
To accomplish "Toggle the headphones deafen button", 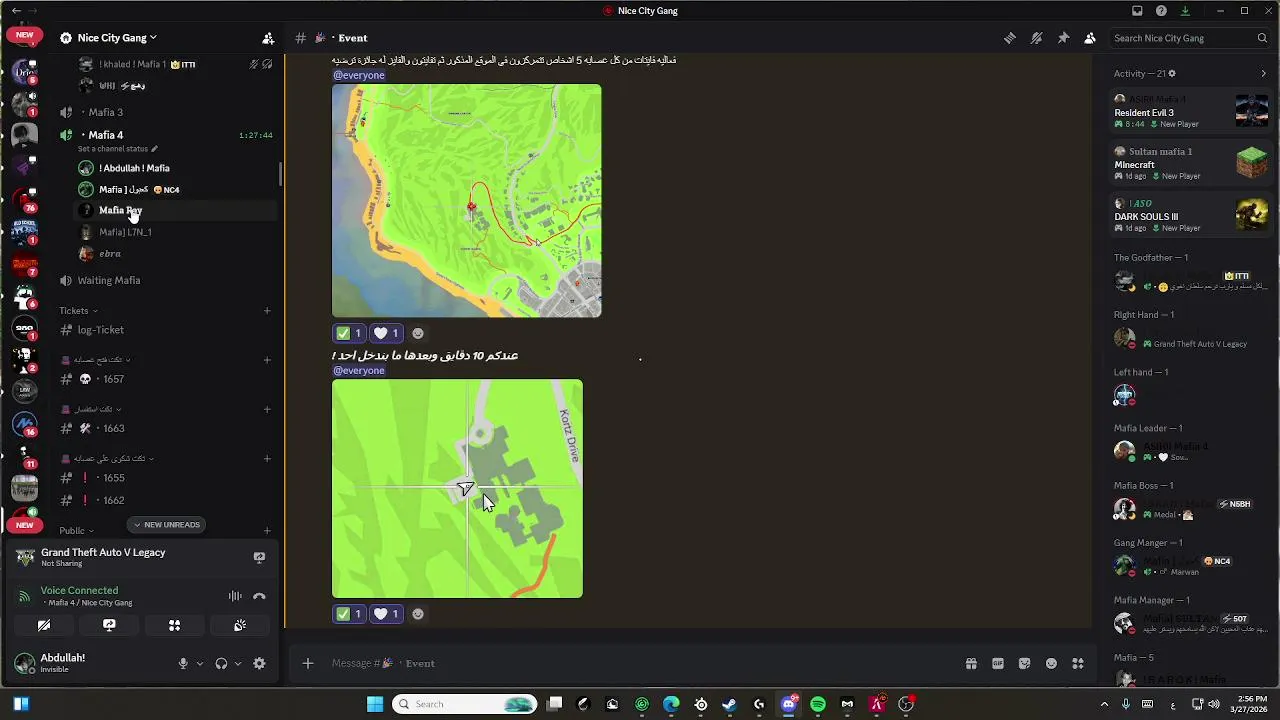I will pos(221,663).
